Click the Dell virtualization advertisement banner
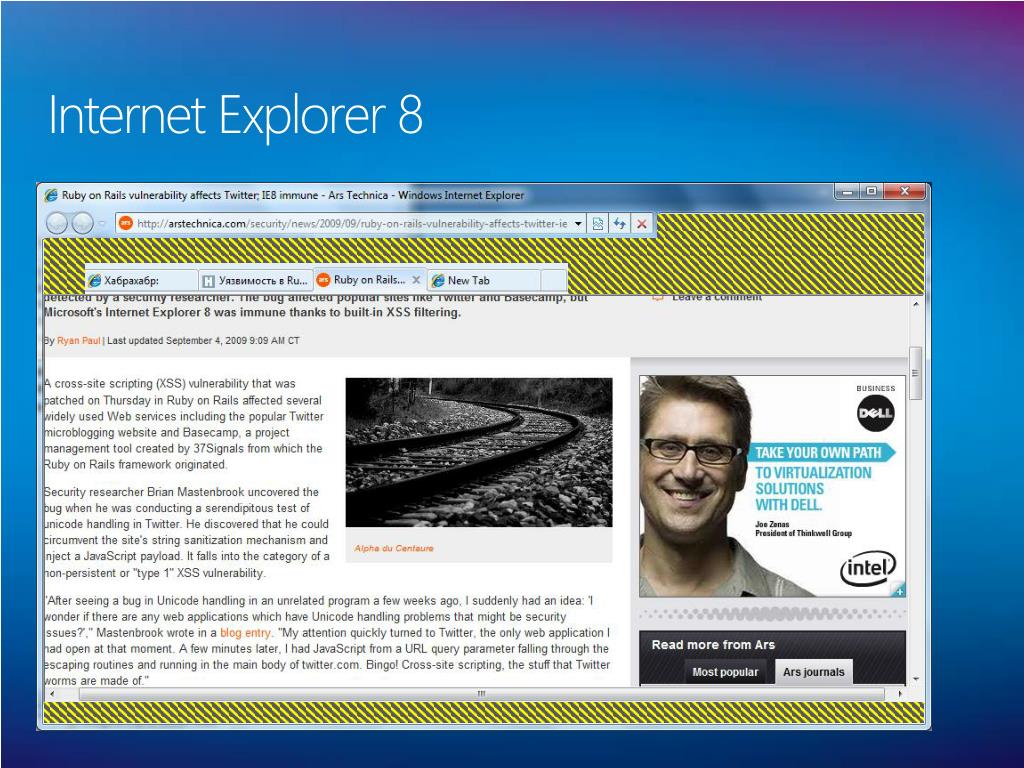The image size is (1024, 768). tap(772, 486)
